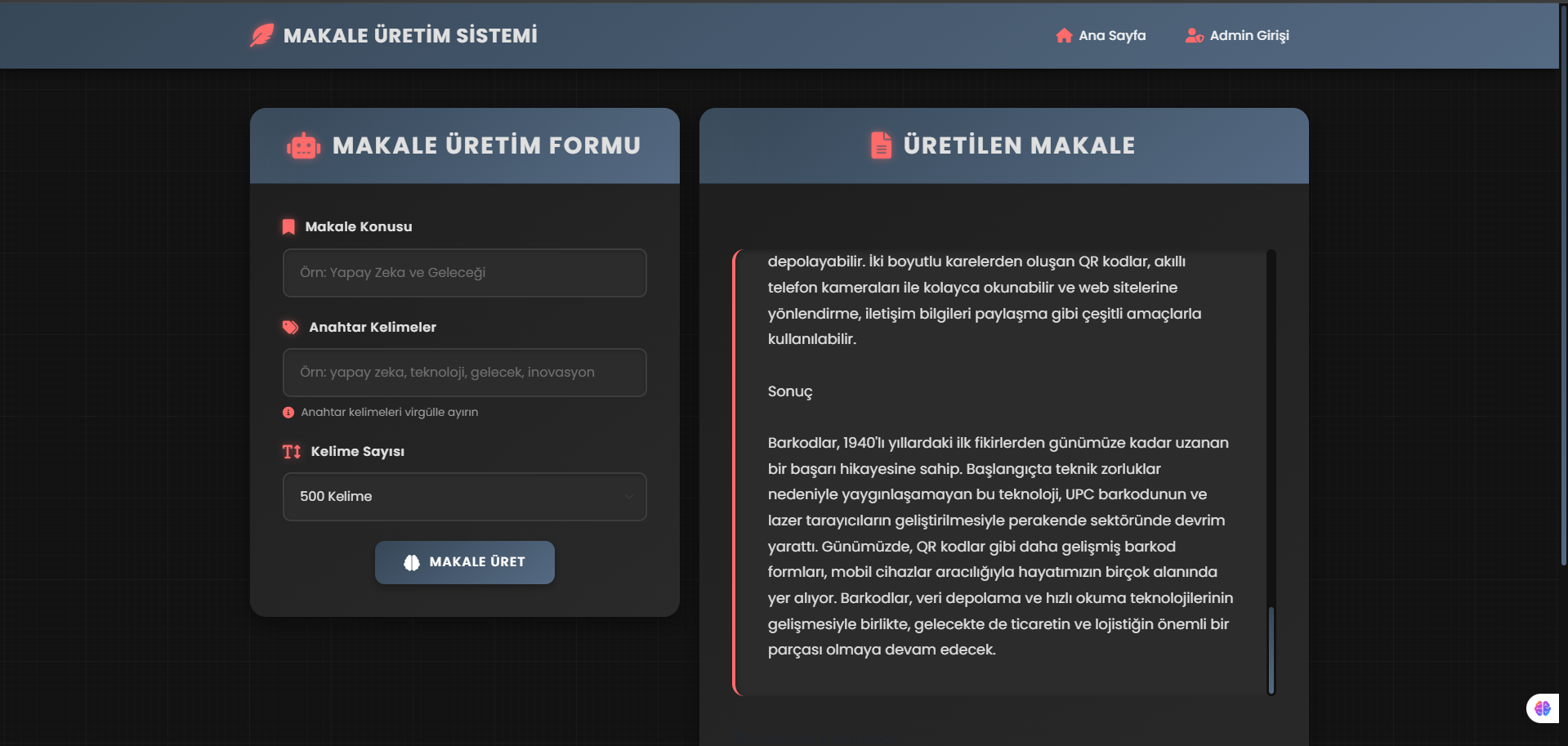Click the info icon near the keyword hint
1568x746 pixels.
tap(288, 413)
